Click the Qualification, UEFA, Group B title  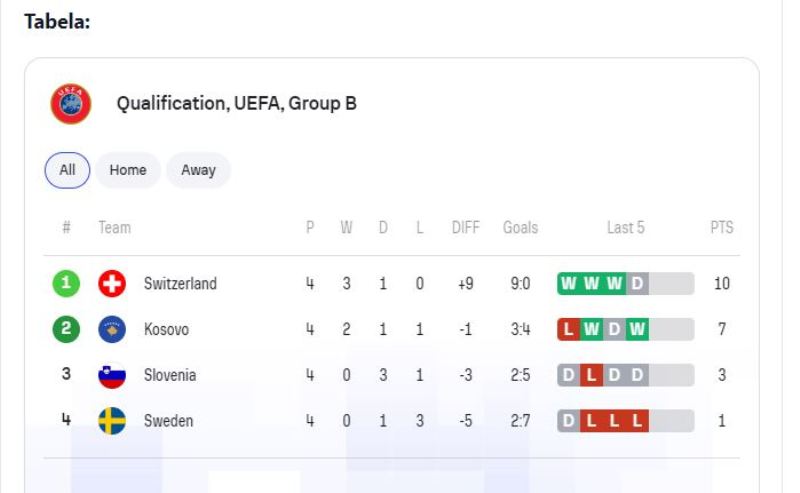pos(237,103)
